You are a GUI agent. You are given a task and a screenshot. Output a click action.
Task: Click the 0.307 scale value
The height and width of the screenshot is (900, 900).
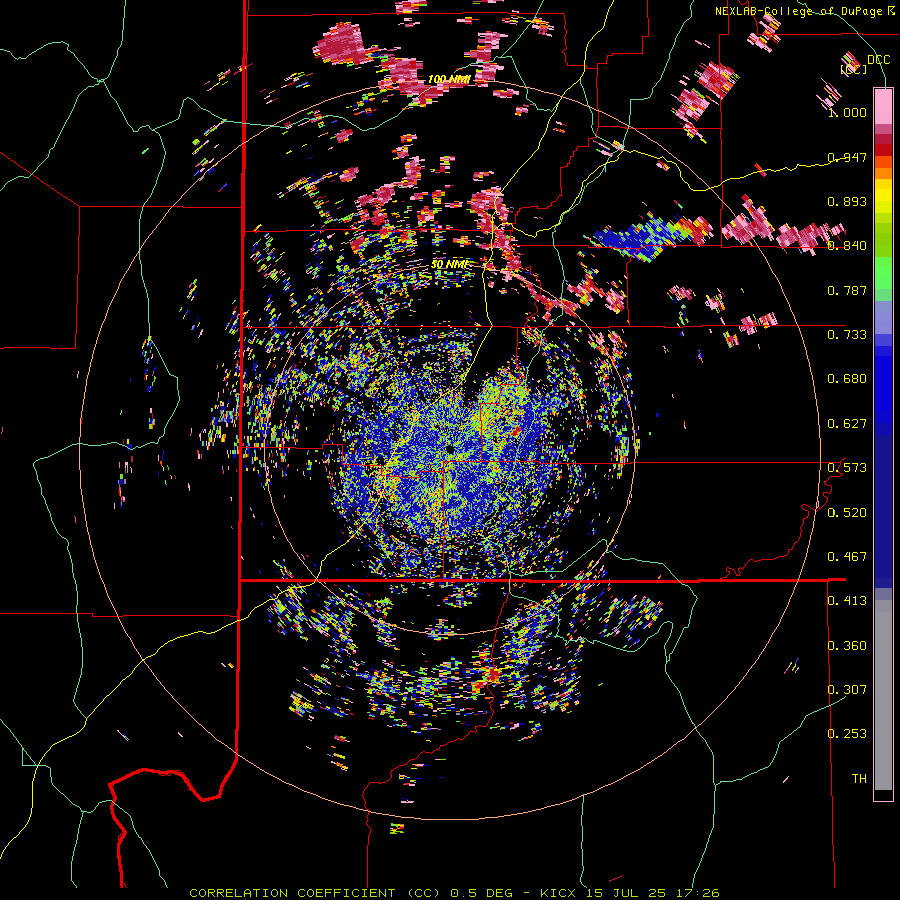coord(847,690)
